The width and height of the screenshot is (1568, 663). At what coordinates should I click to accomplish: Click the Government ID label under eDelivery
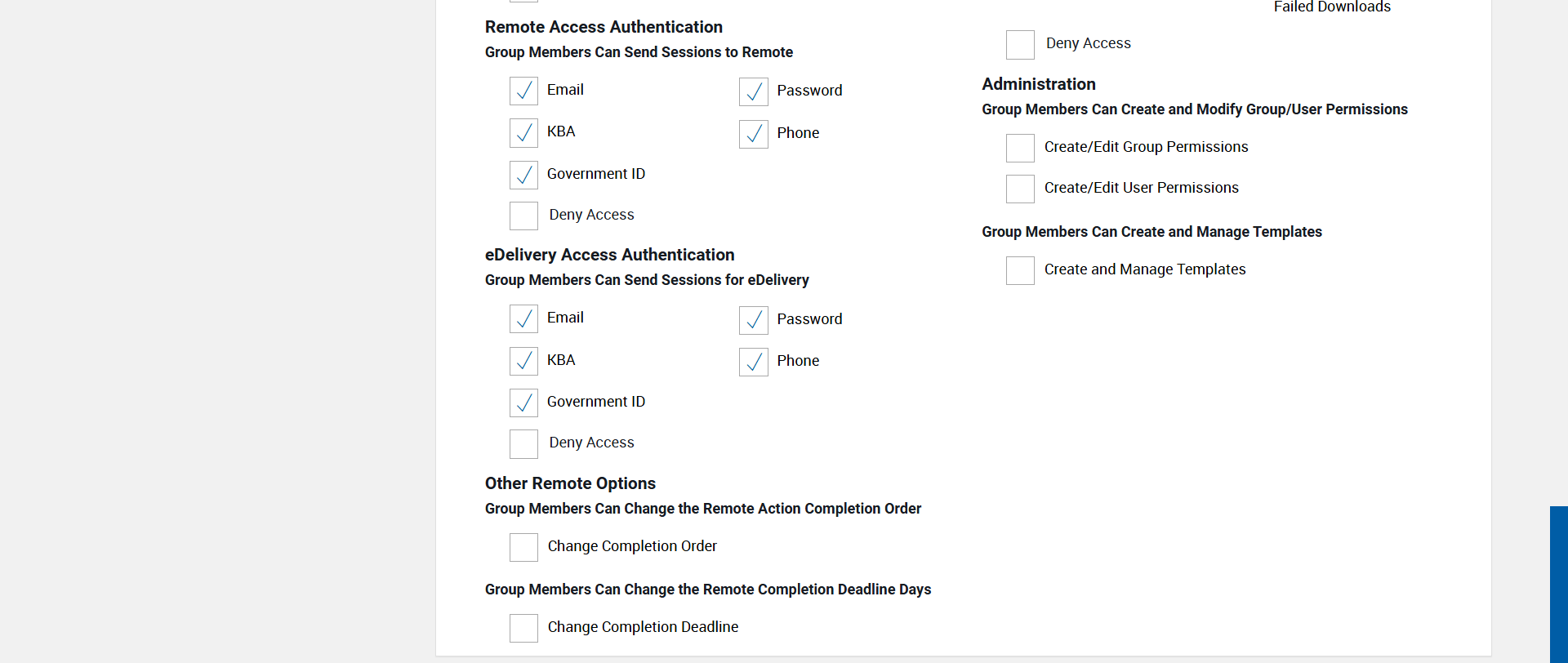click(x=595, y=402)
